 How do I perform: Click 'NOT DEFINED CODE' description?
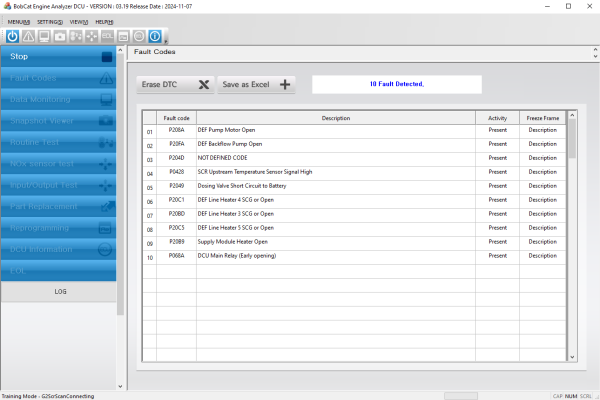pos(222,158)
